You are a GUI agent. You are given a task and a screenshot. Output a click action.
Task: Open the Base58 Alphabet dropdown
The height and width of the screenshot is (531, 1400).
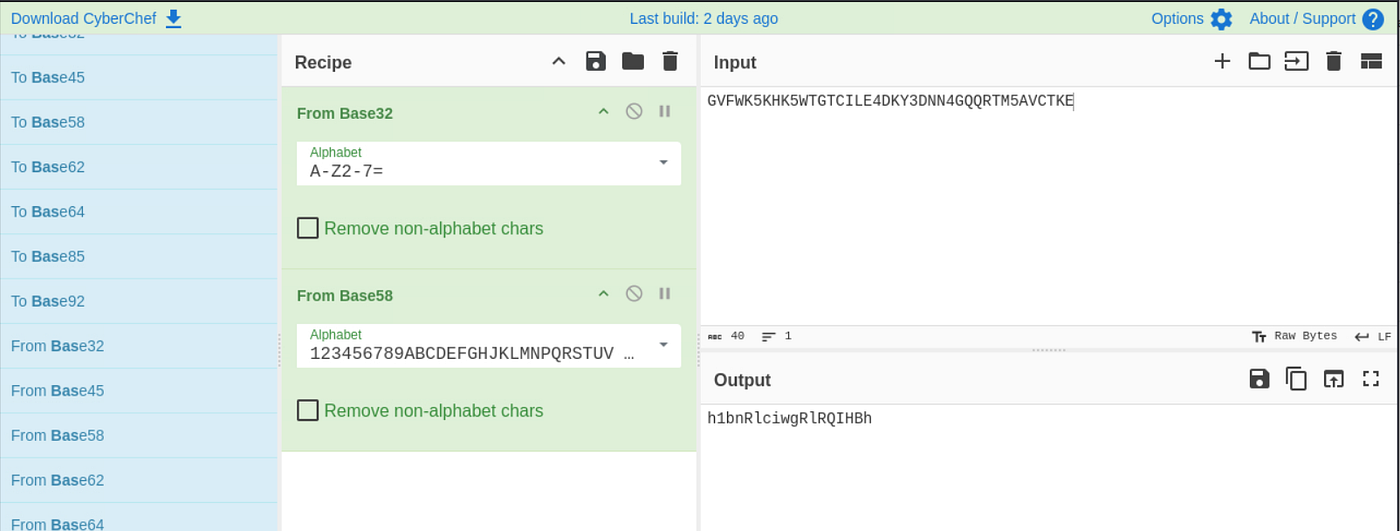click(663, 345)
